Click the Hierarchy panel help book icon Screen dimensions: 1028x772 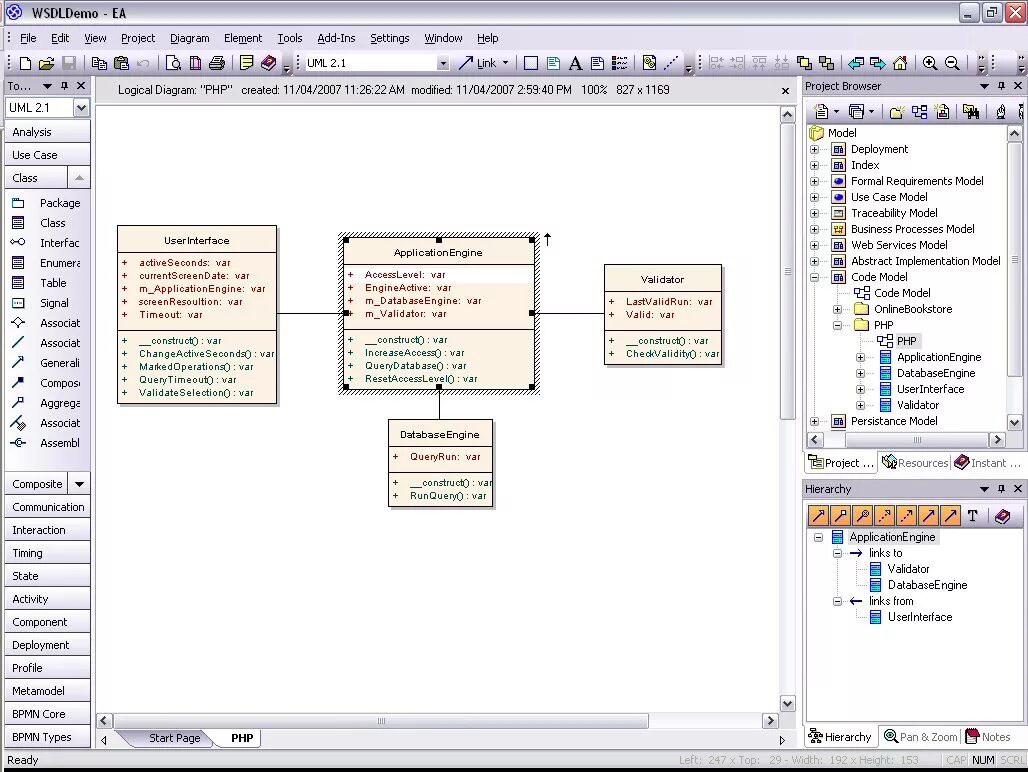(1002, 516)
